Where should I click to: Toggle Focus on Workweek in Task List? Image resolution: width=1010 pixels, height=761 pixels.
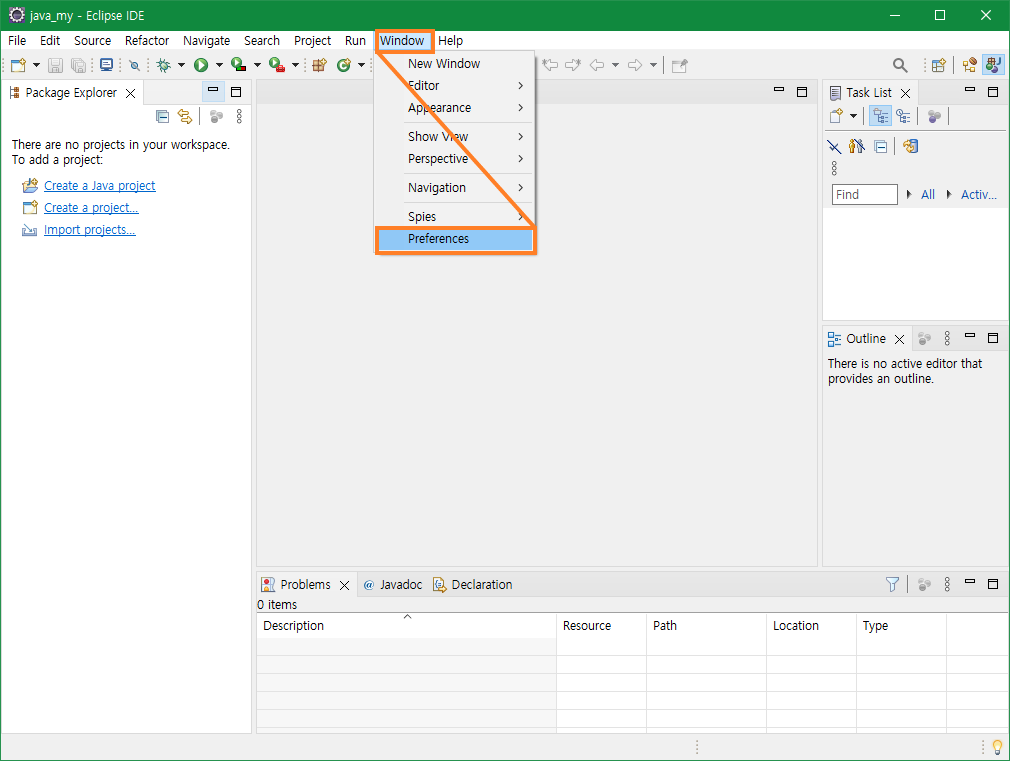click(934, 117)
